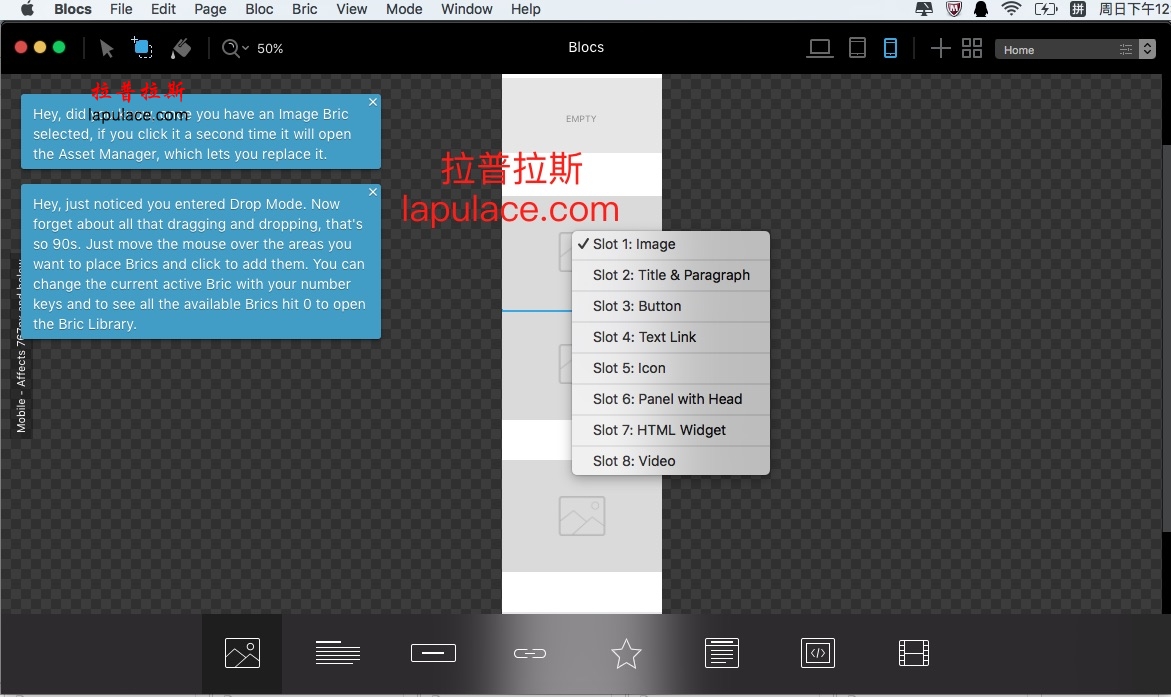This screenshot has width=1171, height=697.
Task: Add a new page with plus icon
Action: click(940, 48)
